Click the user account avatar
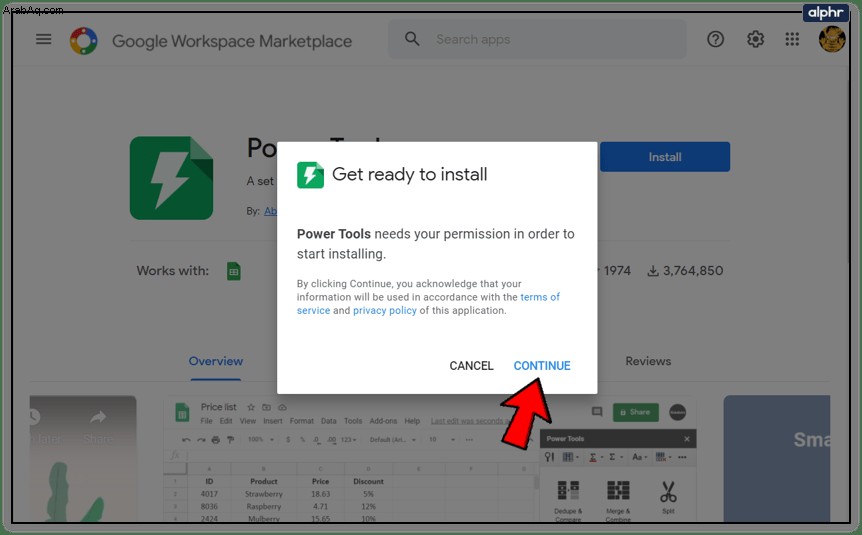The height and width of the screenshot is (535, 862). [x=832, y=40]
